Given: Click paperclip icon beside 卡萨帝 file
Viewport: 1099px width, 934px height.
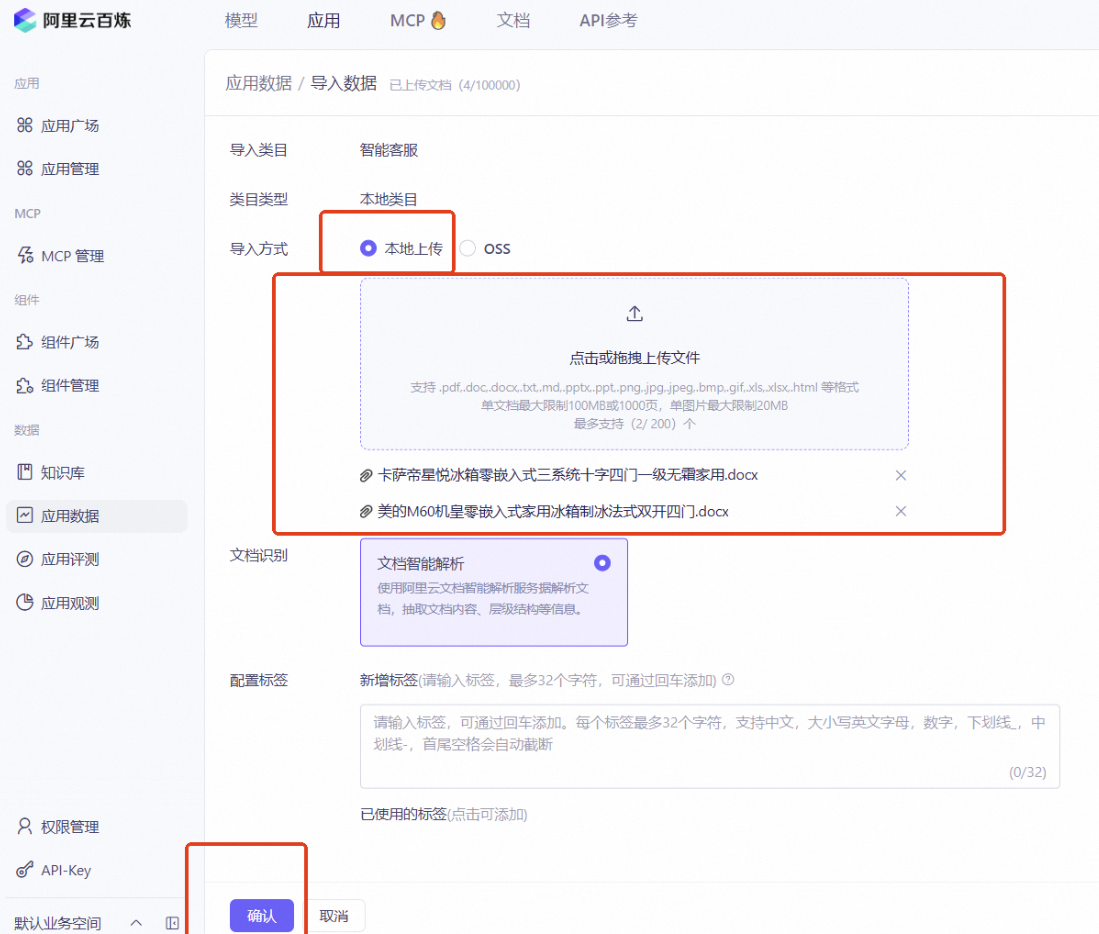Looking at the screenshot, I should (x=366, y=476).
